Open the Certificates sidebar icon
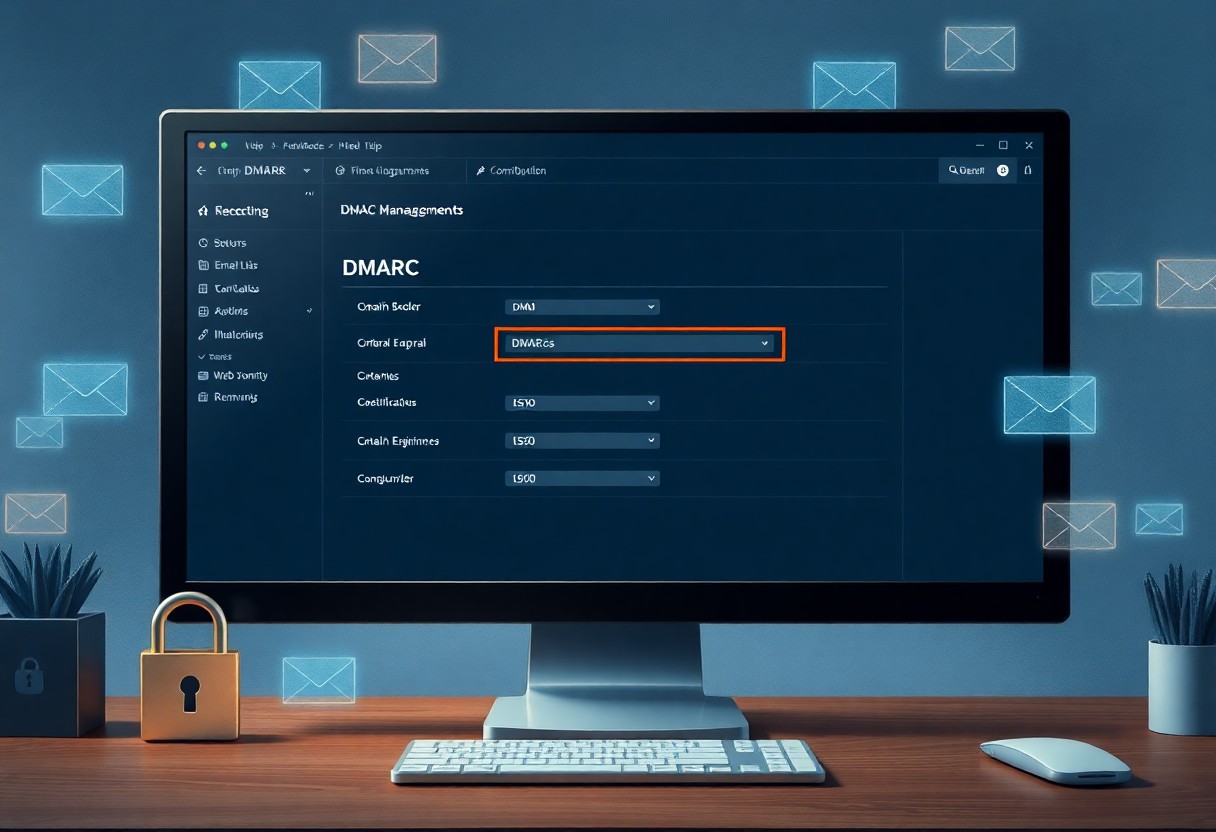The height and width of the screenshot is (832, 1216). (x=202, y=289)
